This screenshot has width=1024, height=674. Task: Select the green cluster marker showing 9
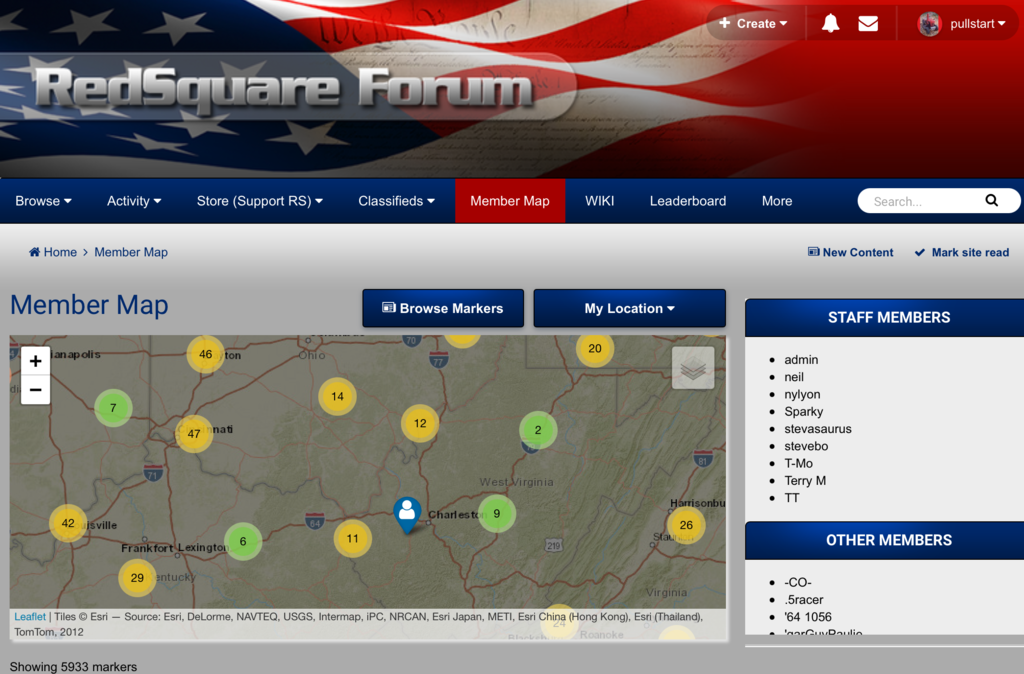[x=496, y=514]
